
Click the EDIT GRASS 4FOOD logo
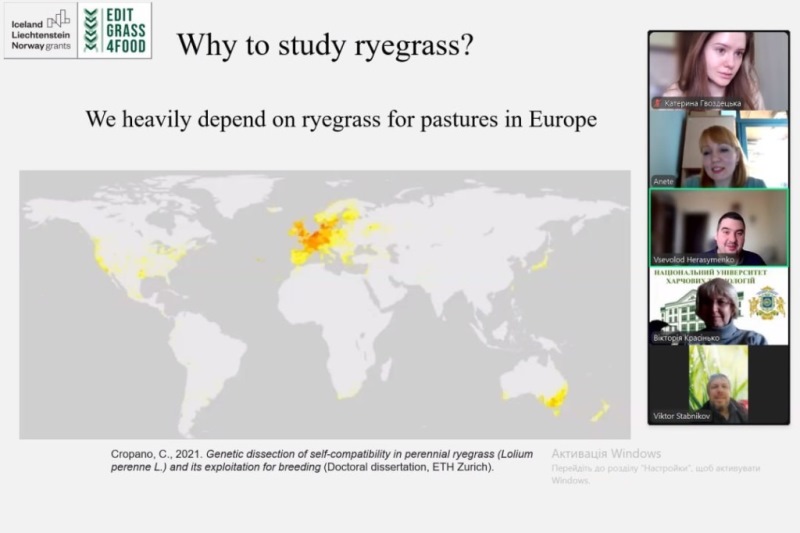point(116,31)
